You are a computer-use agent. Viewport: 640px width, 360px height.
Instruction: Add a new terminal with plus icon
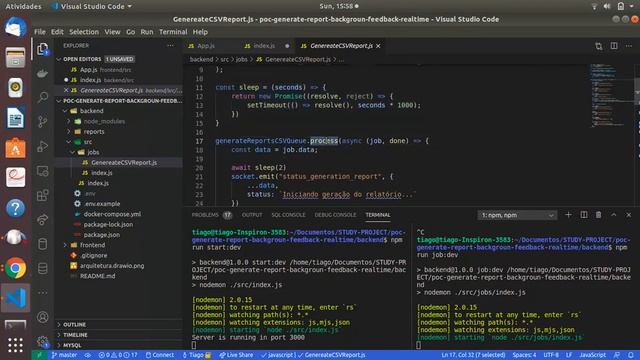coord(568,215)
